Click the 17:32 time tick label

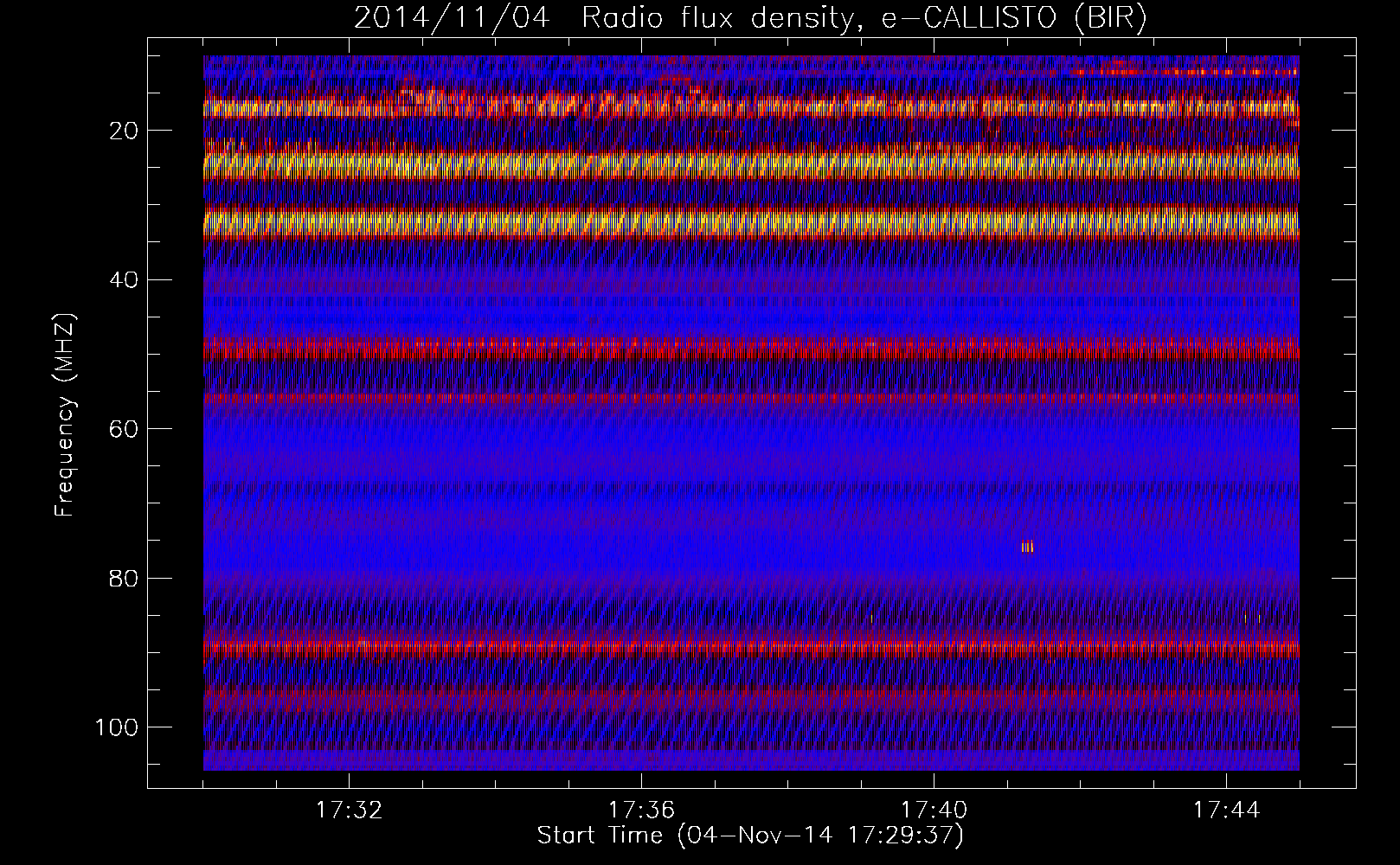tap(349, 811)
